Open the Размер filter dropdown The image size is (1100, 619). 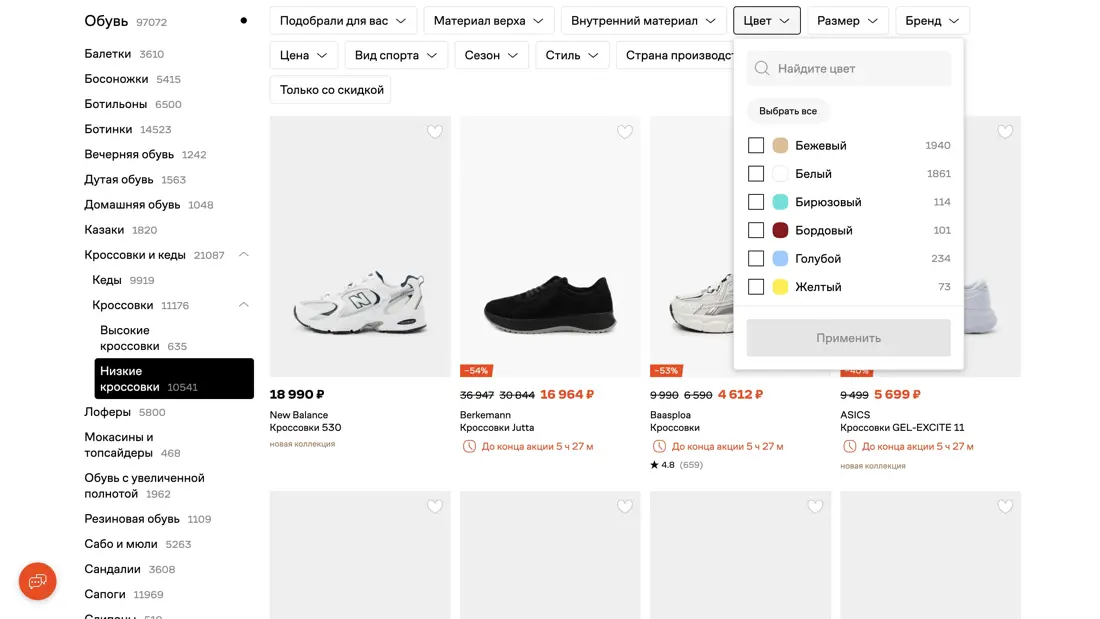coord(847,21)
